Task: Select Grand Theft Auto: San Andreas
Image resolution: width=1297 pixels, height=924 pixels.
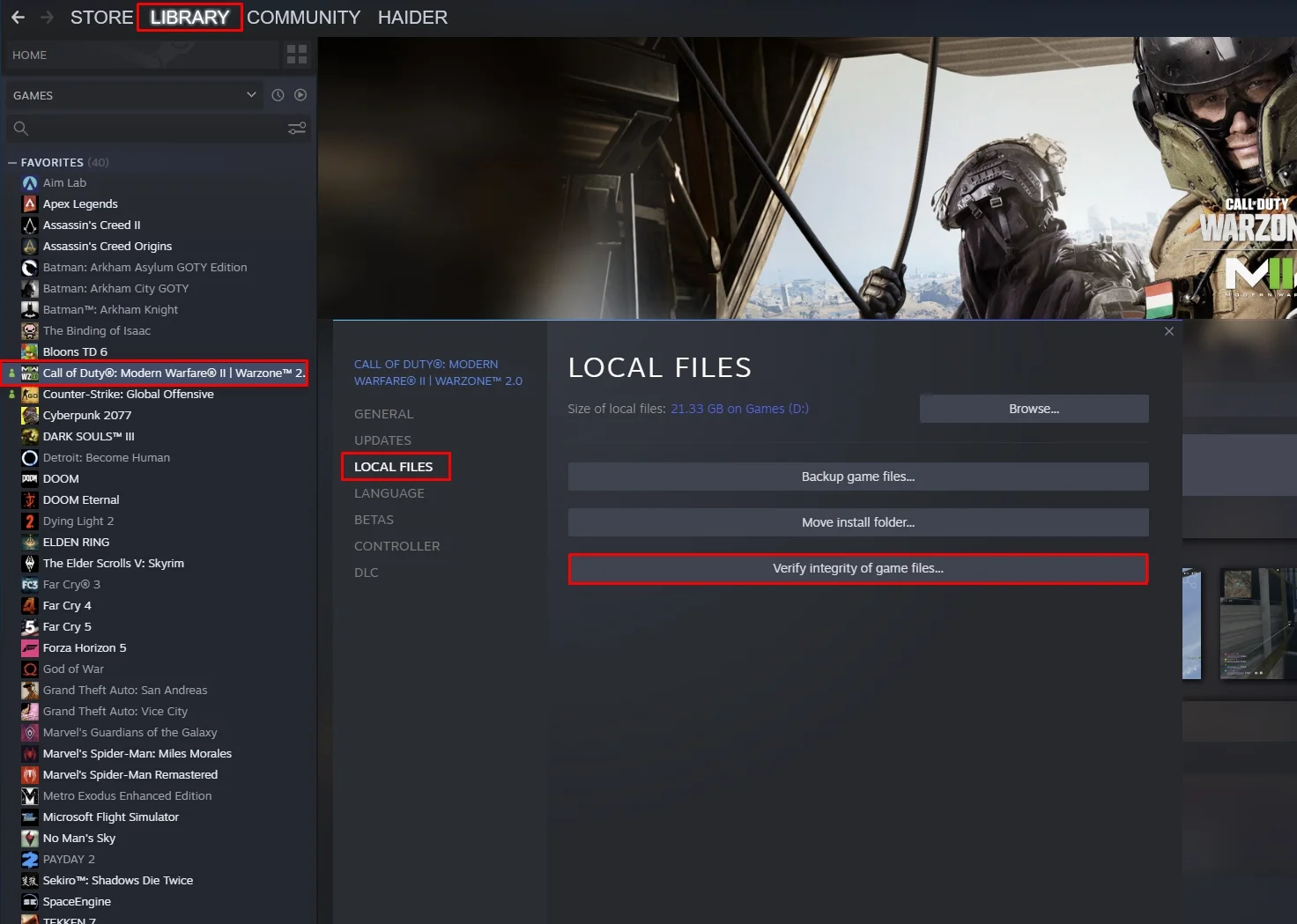Action: [x=125, y=691]
